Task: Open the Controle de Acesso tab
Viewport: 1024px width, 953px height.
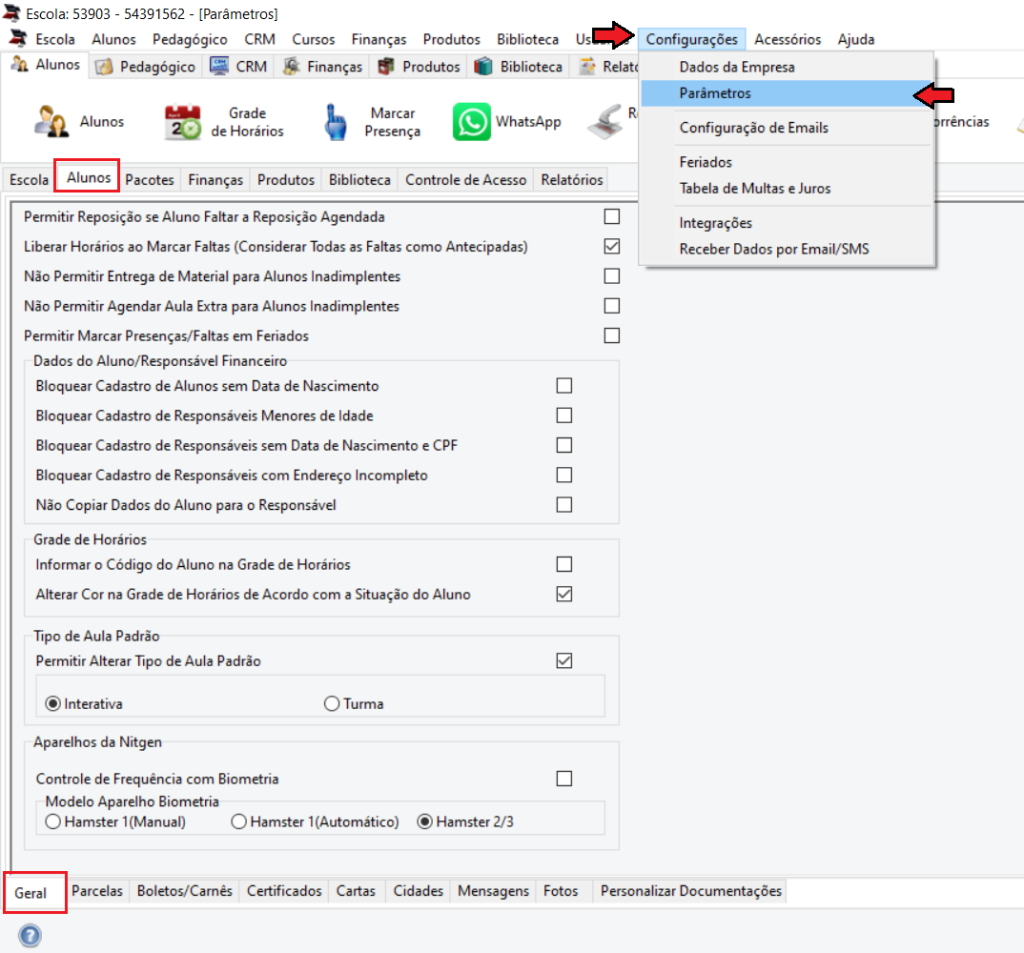Action: coord(466,180)
